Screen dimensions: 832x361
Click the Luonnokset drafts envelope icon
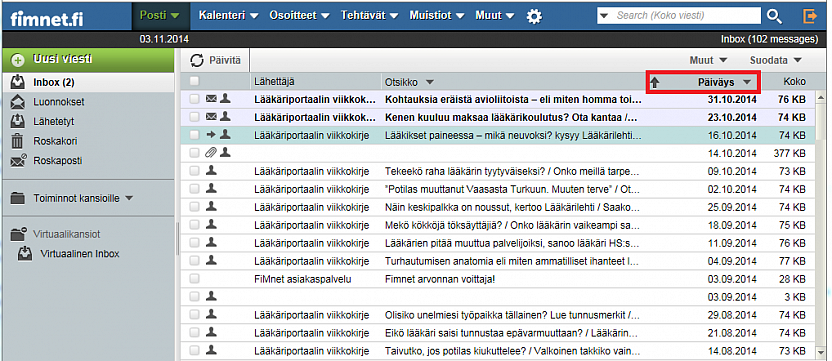[x=18, y=102]
